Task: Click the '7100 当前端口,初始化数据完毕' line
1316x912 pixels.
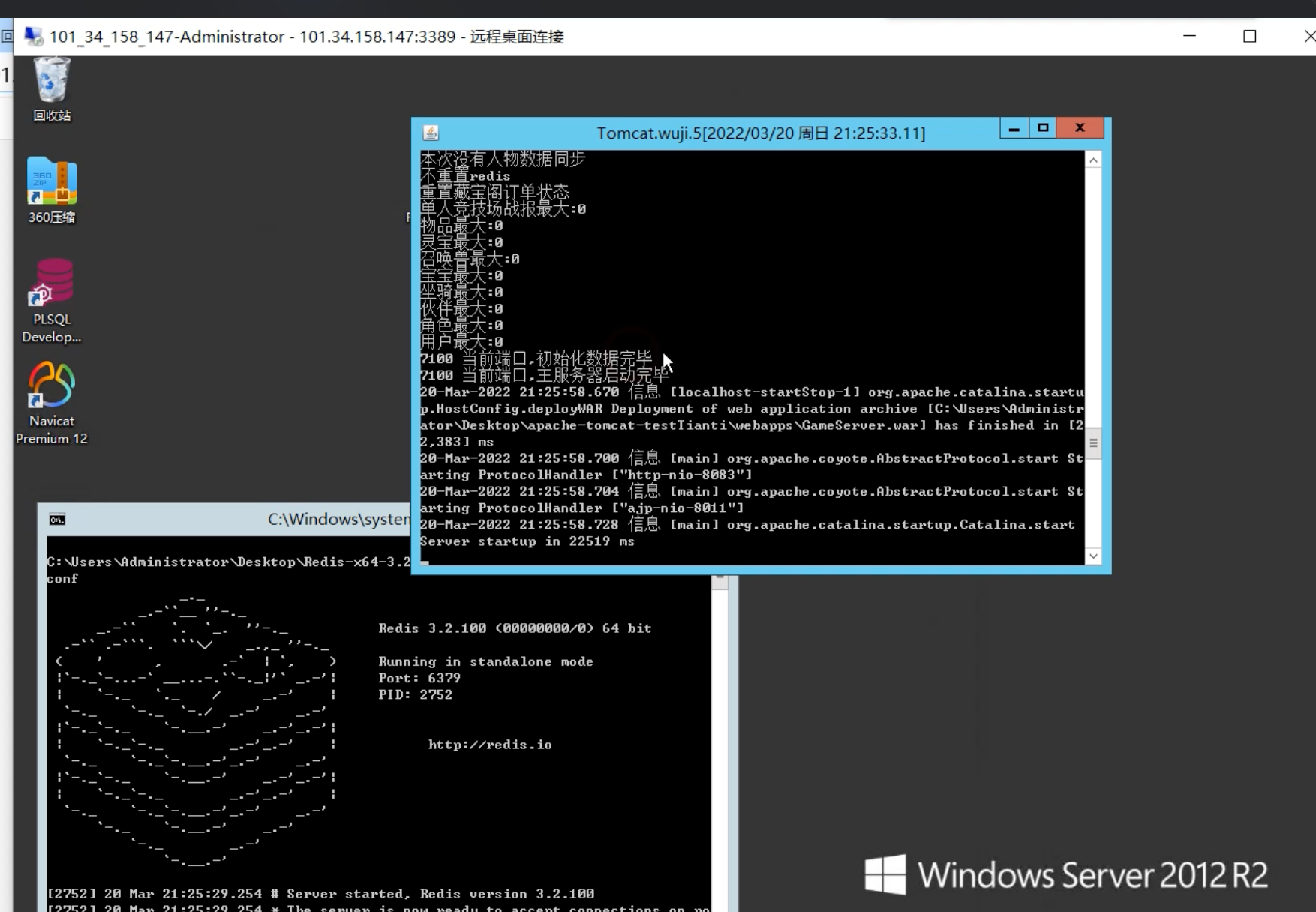Action: click(x=536, y=358)
